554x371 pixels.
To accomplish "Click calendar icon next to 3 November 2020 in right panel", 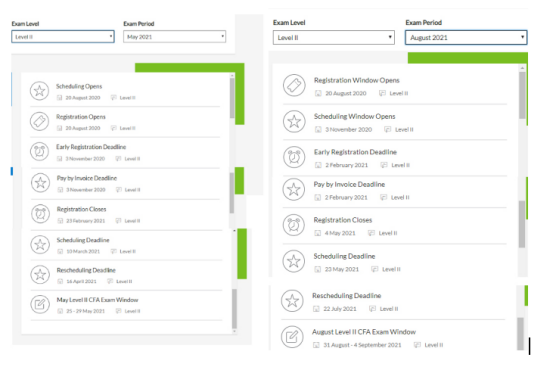I will (318, 130).
